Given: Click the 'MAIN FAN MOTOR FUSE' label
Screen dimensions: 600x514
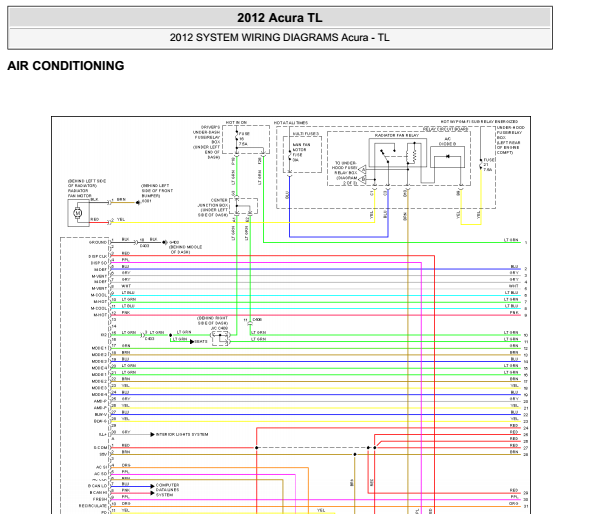Looking at the screenshot, I should point(301,150).
